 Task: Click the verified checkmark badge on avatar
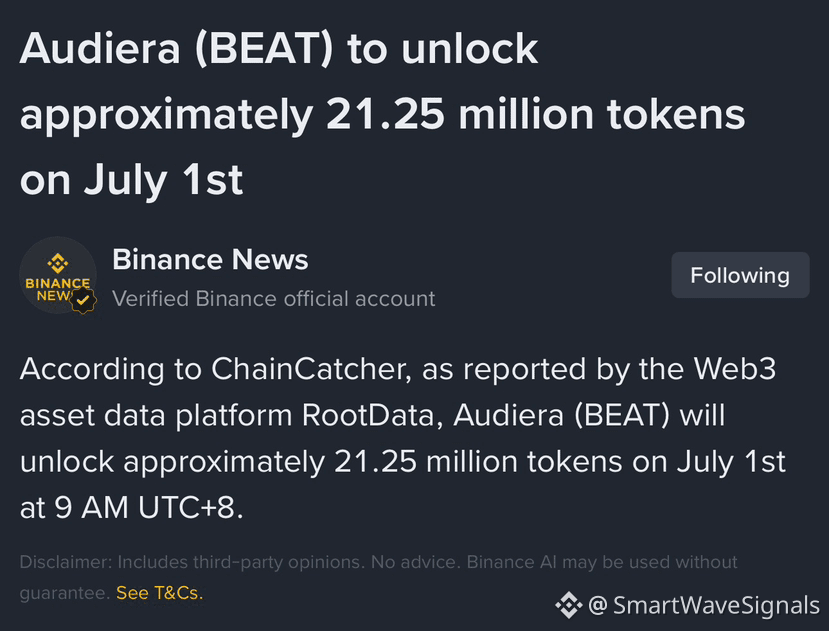[83, 300]
